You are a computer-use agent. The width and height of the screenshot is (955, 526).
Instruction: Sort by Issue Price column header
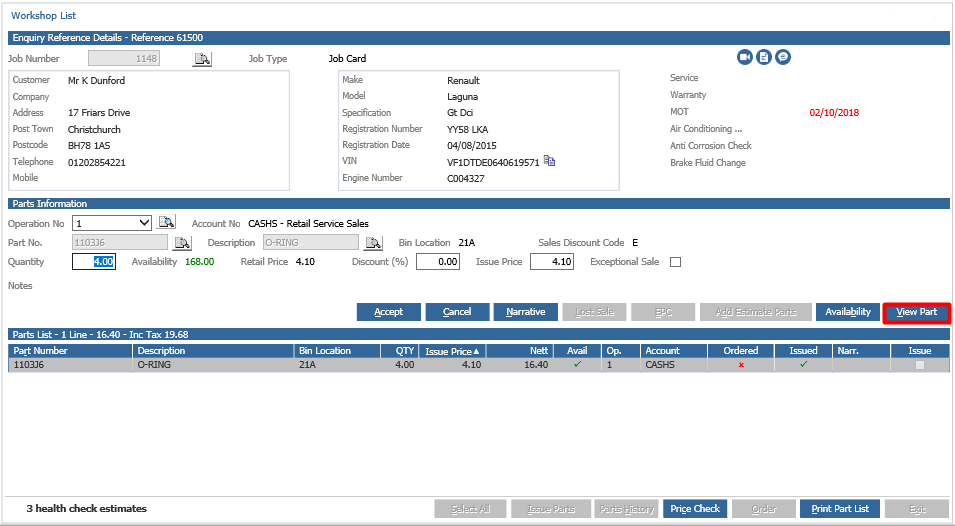pos(452,351)
